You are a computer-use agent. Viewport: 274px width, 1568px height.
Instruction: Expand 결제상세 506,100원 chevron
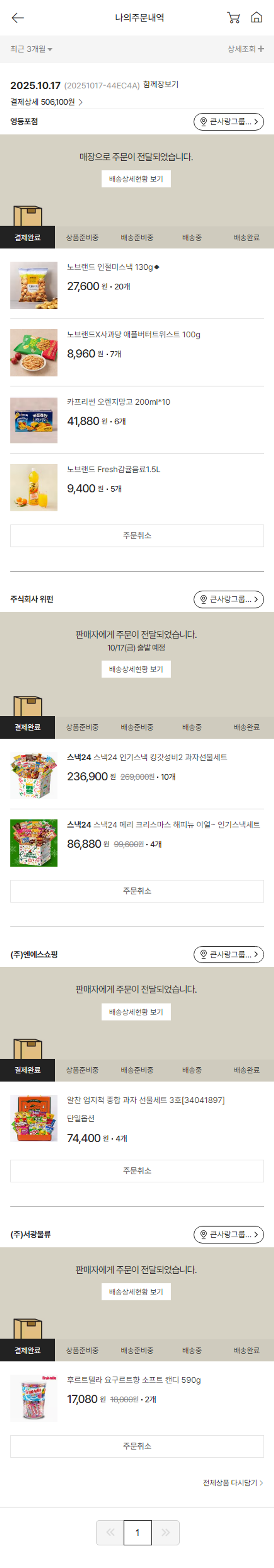click(80, 102)
